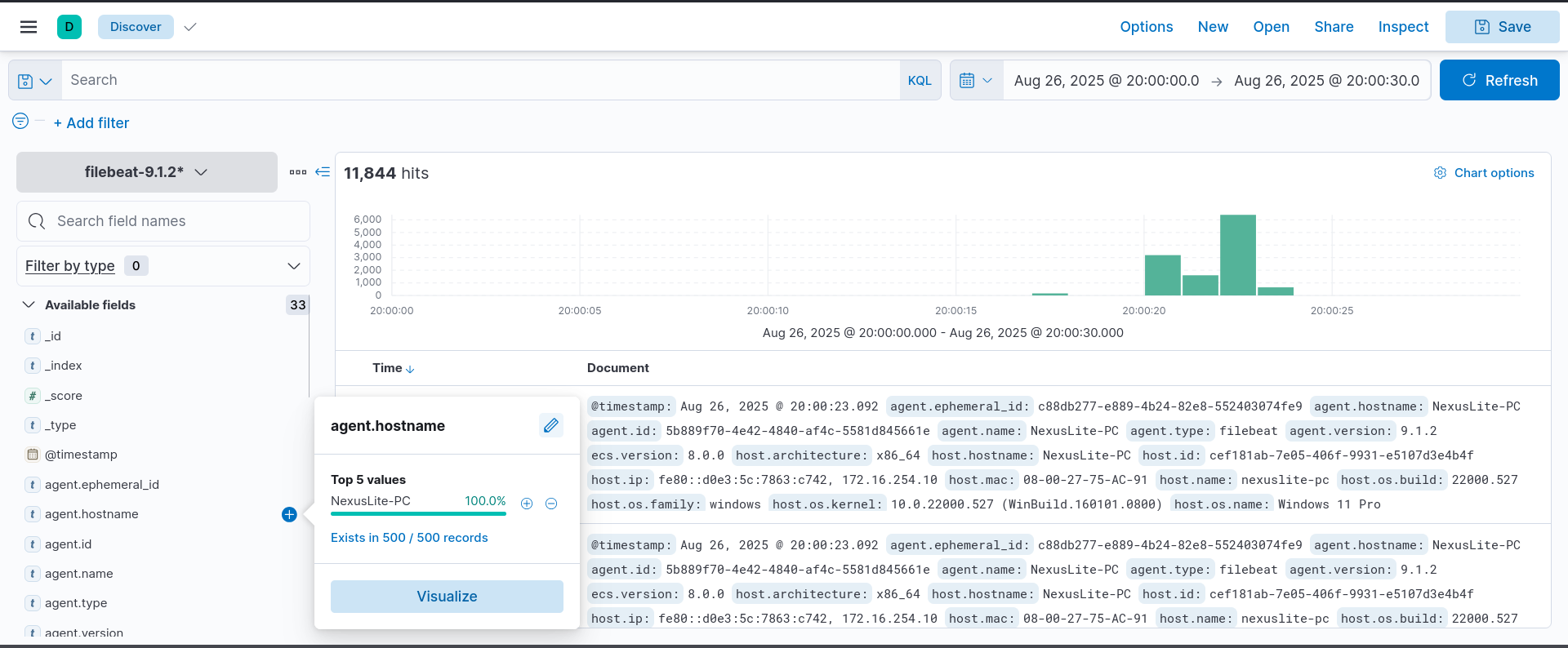Filter for NexusLite-PC value with plus icon

click(527, 504)
